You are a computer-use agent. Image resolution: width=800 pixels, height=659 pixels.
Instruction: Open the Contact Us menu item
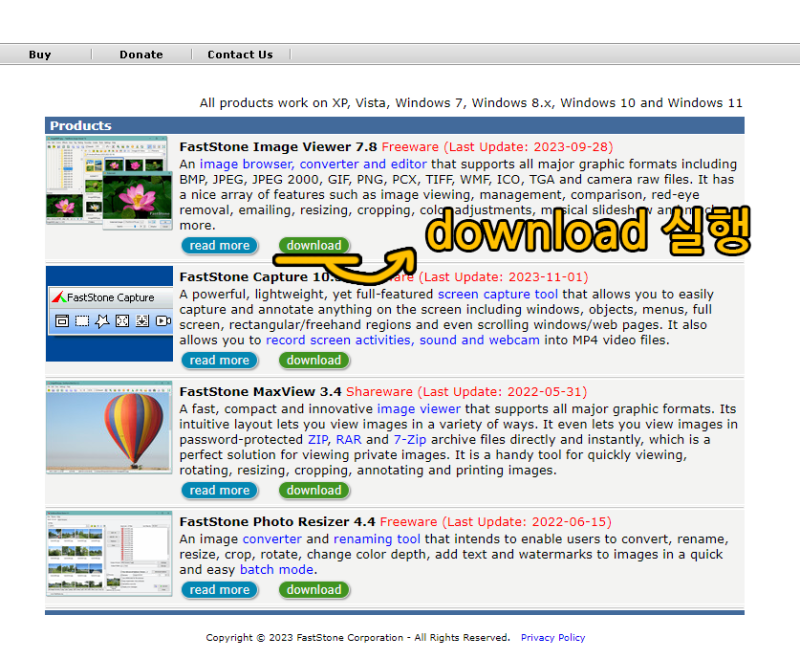point(240,55)
